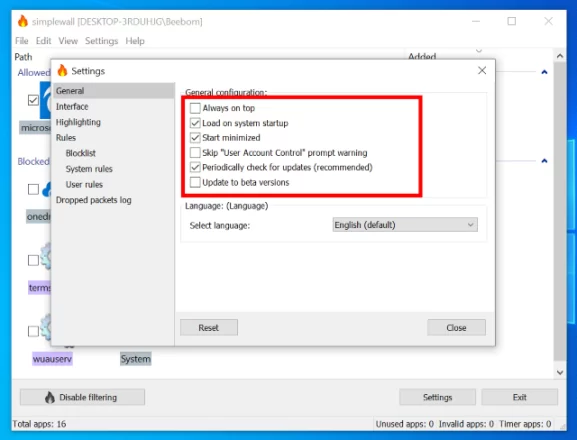This screenshot has height=440, width=577.
Task: Click the Reset button
Action: tap(209, 327)
